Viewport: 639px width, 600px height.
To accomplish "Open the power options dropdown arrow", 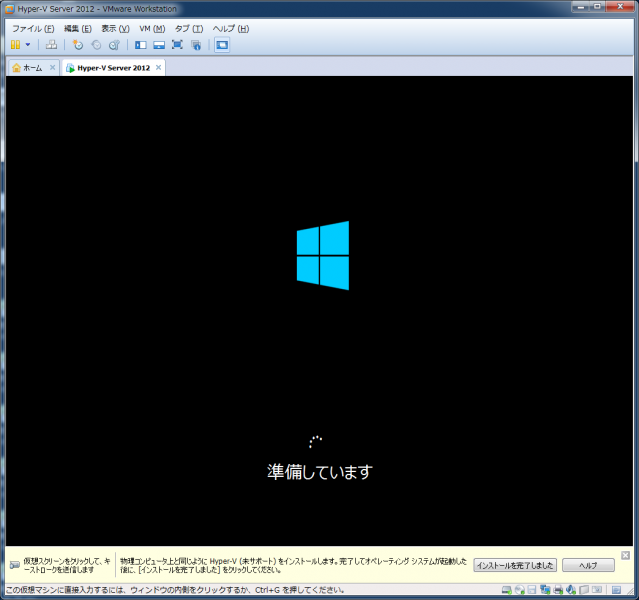I will pyautogui.click(x=28, y=44).
